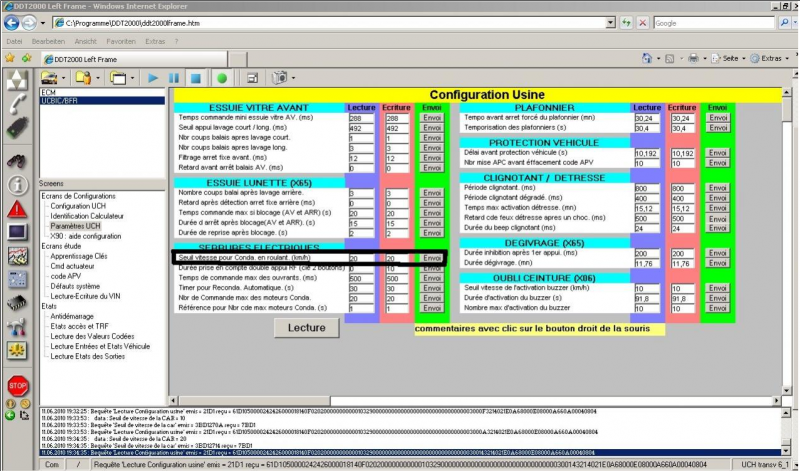Click the dark monitor screen icon
800x471 pixels.
click(x=17, y=232)
